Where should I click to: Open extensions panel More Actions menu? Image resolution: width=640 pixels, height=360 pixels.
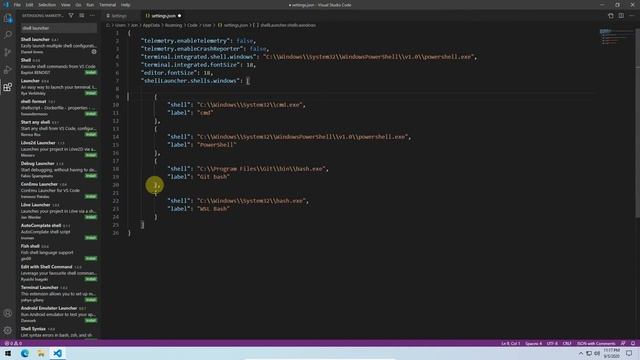click(92, 16)
